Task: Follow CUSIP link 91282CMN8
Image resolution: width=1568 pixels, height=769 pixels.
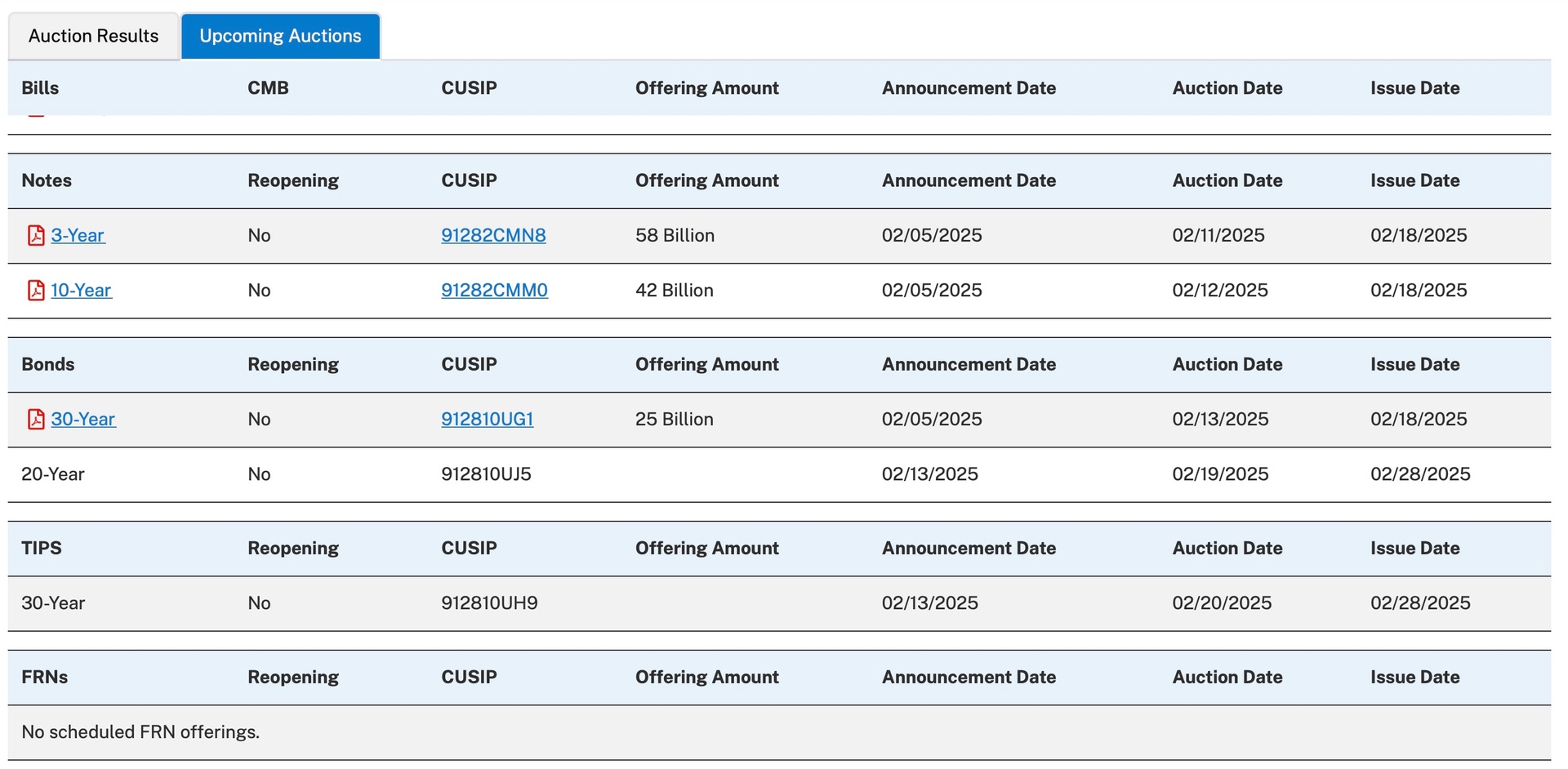Action: (x=493, y=235)
